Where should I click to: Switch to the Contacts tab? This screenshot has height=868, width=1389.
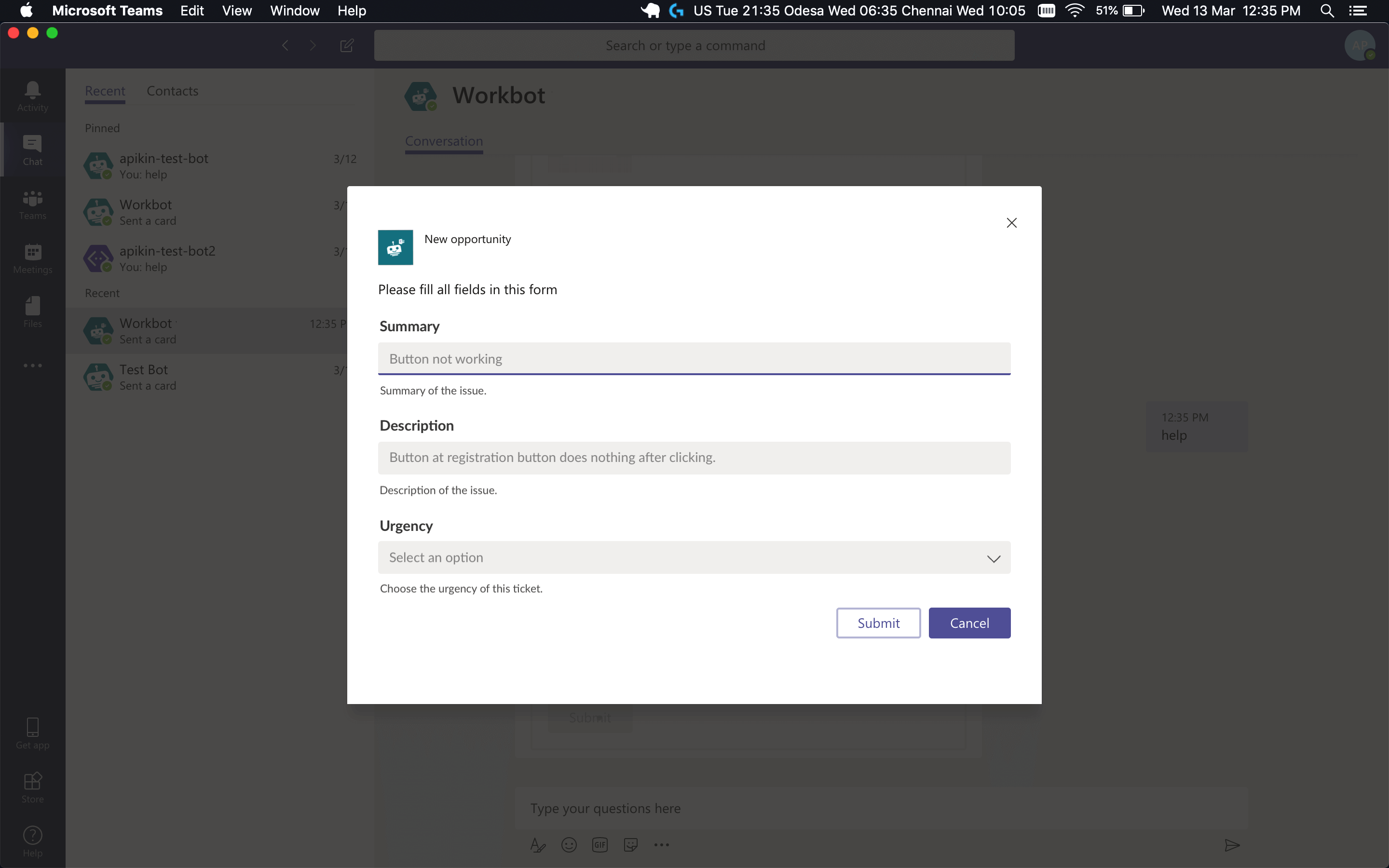click(173, 90)
